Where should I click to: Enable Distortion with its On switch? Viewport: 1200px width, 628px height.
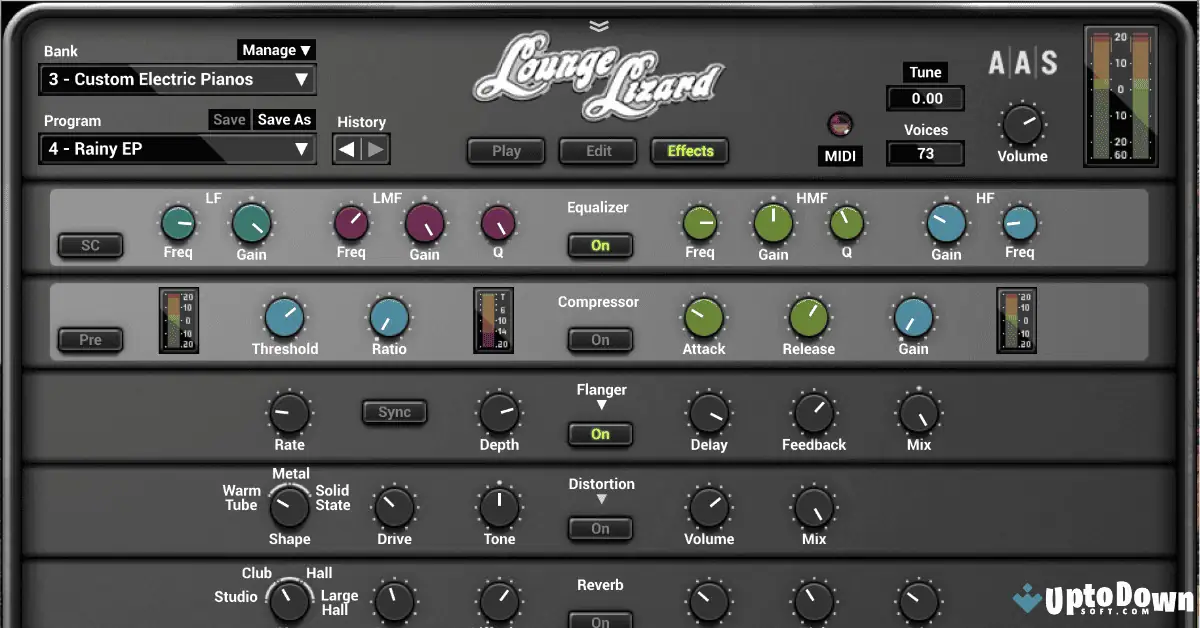click(600, 528)
